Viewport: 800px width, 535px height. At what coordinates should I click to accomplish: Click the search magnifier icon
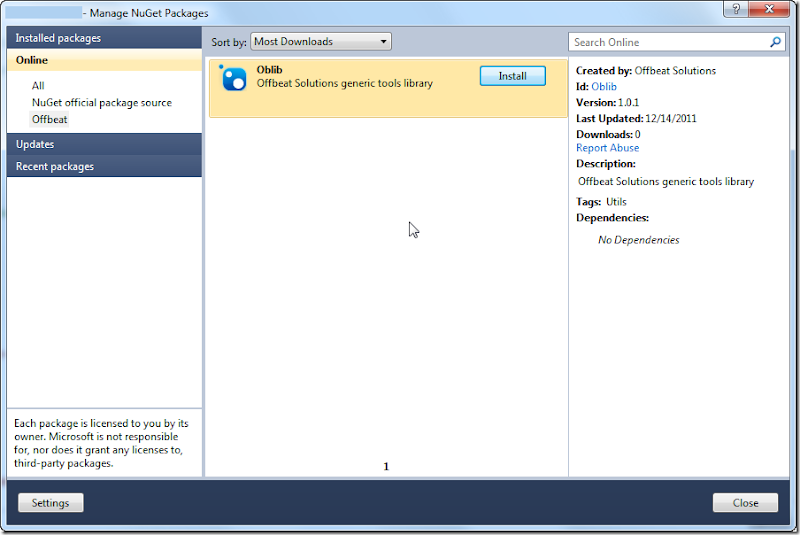click(775, 42)
